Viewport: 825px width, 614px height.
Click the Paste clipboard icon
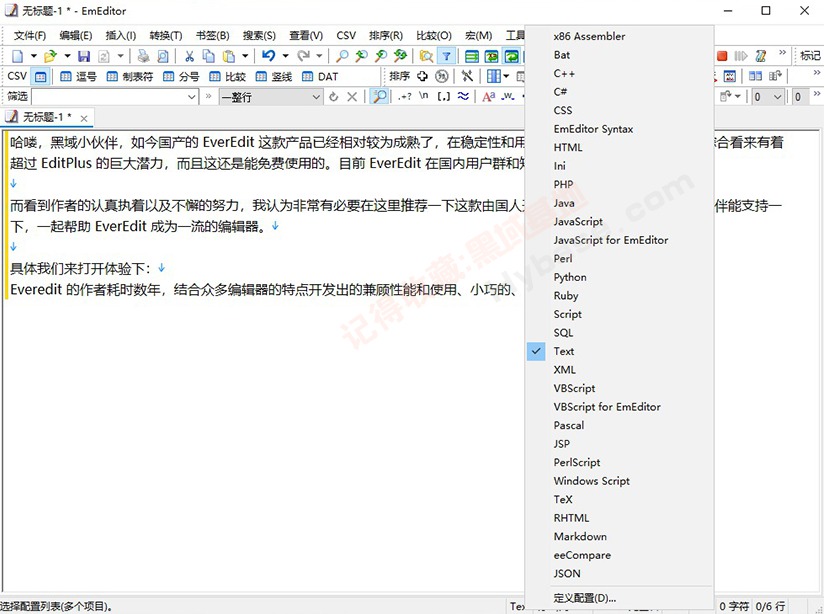click(229, 56)
